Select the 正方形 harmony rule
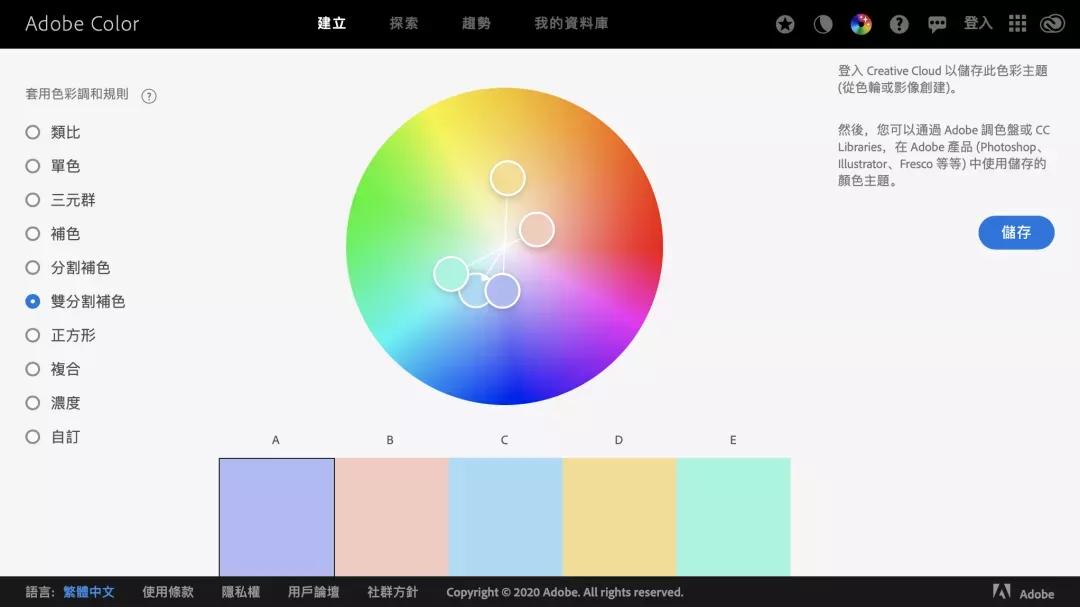 pyautogui.click(x=61, y=335)
